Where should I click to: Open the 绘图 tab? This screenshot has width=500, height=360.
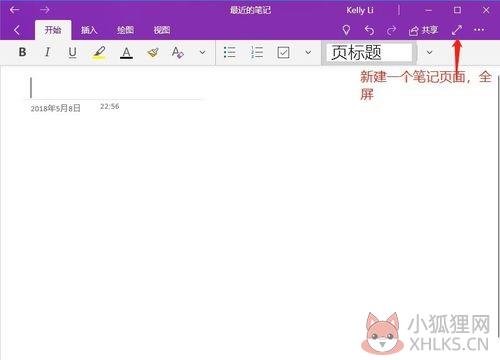coord(125,30)
